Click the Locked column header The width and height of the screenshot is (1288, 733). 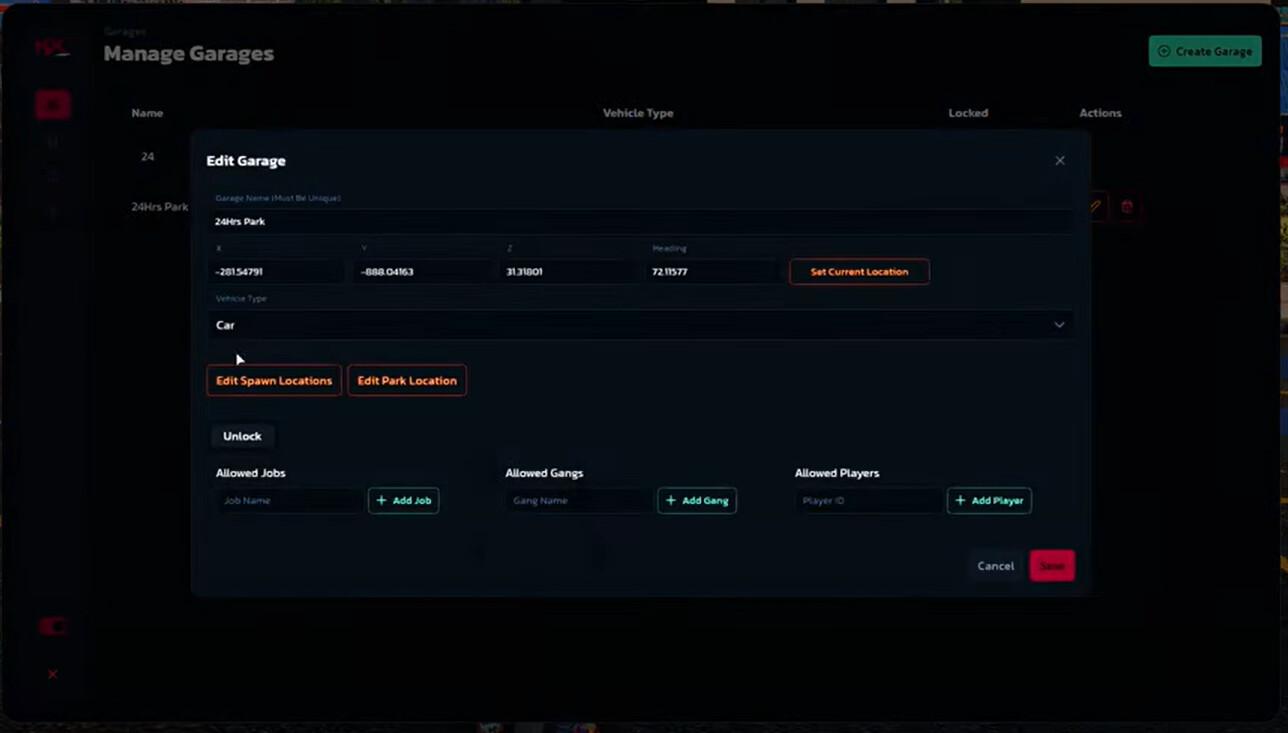[968, 113]
